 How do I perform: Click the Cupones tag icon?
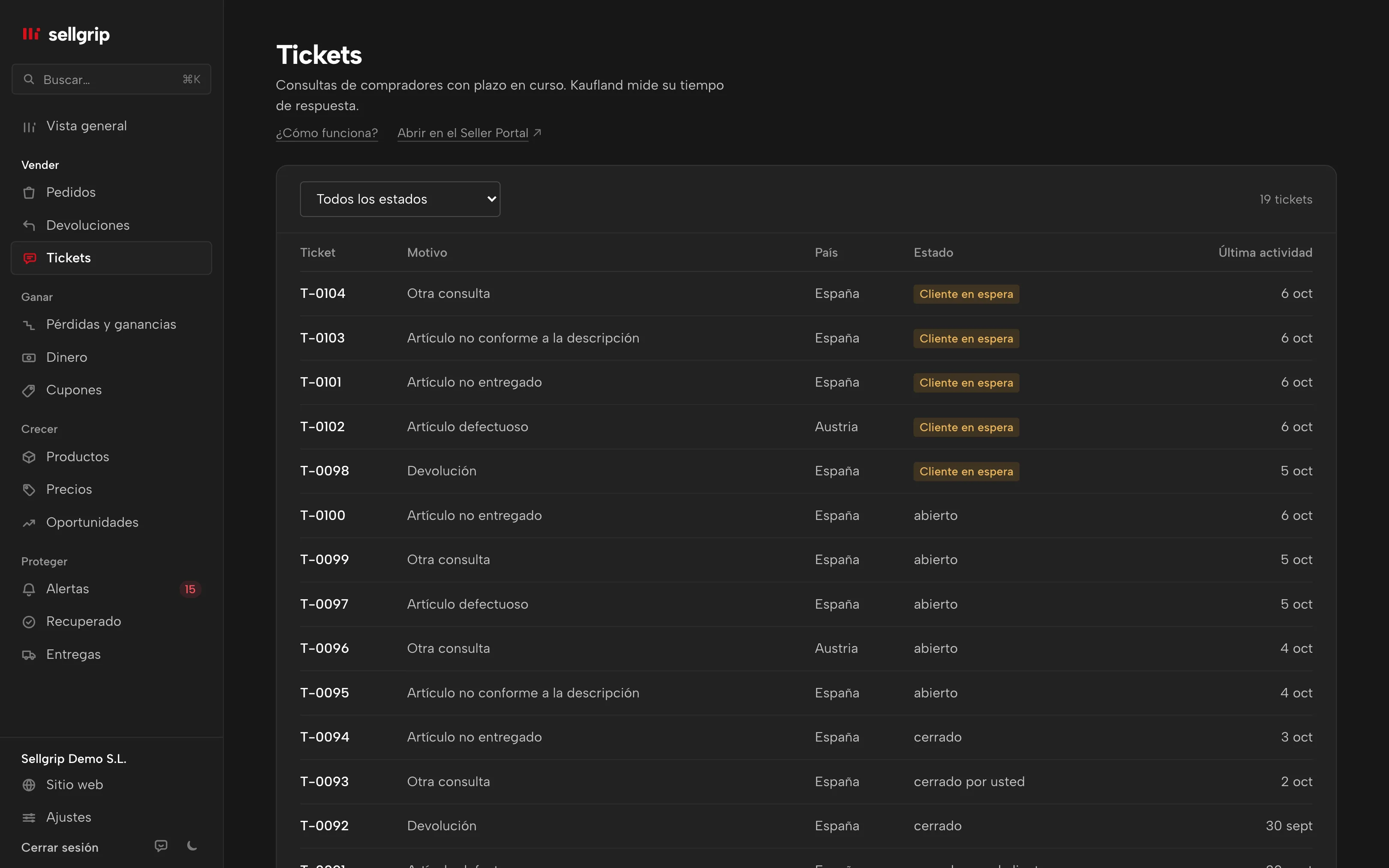[29, 390]
